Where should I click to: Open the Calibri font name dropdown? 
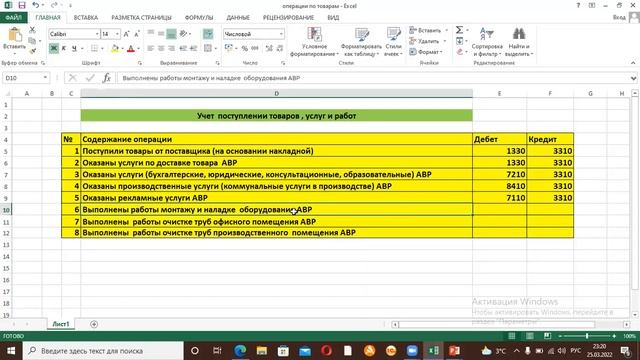97,34
